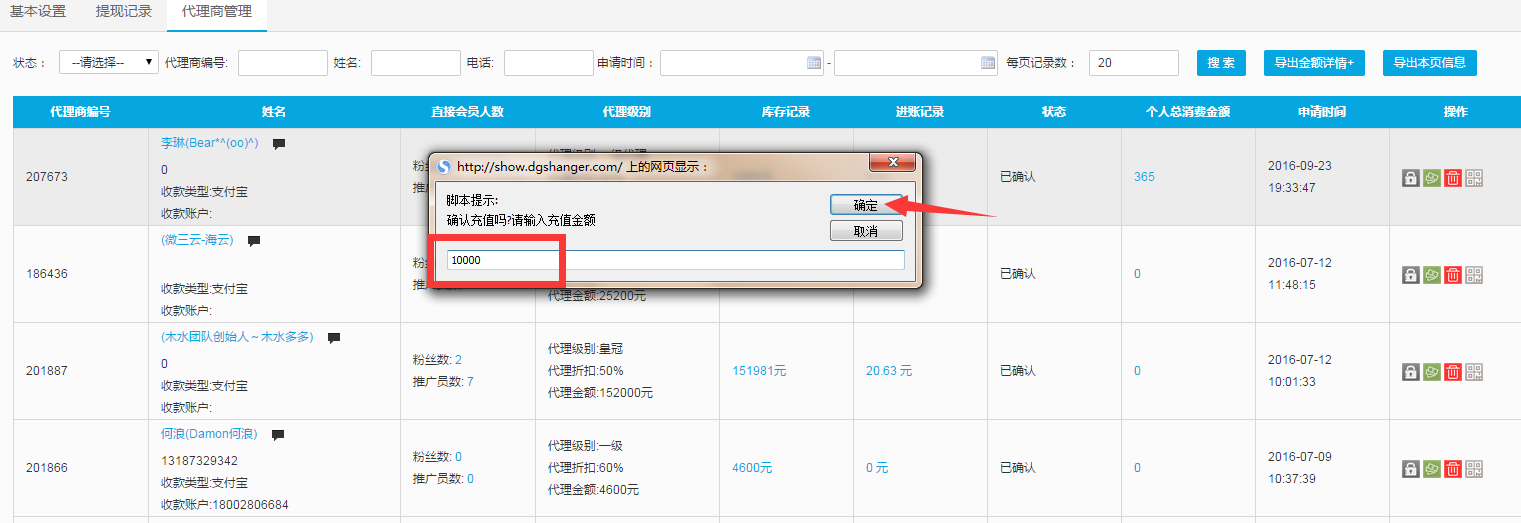
Task: Click the message bubble icon beside 李琳
Action: 279,144
